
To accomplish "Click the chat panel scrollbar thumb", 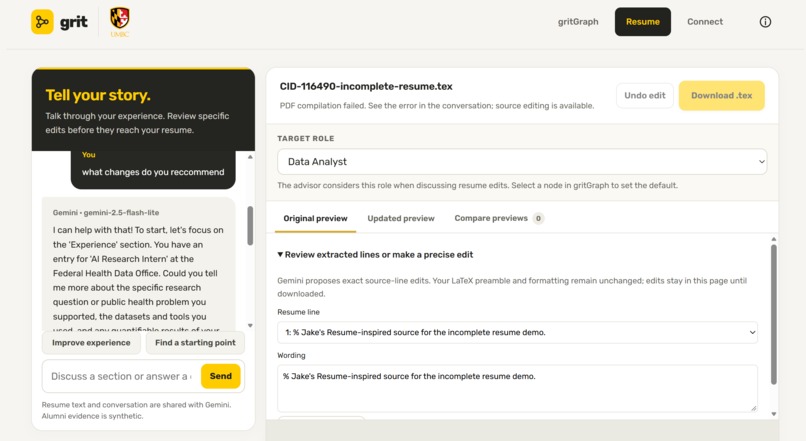I will coord(250,226).
